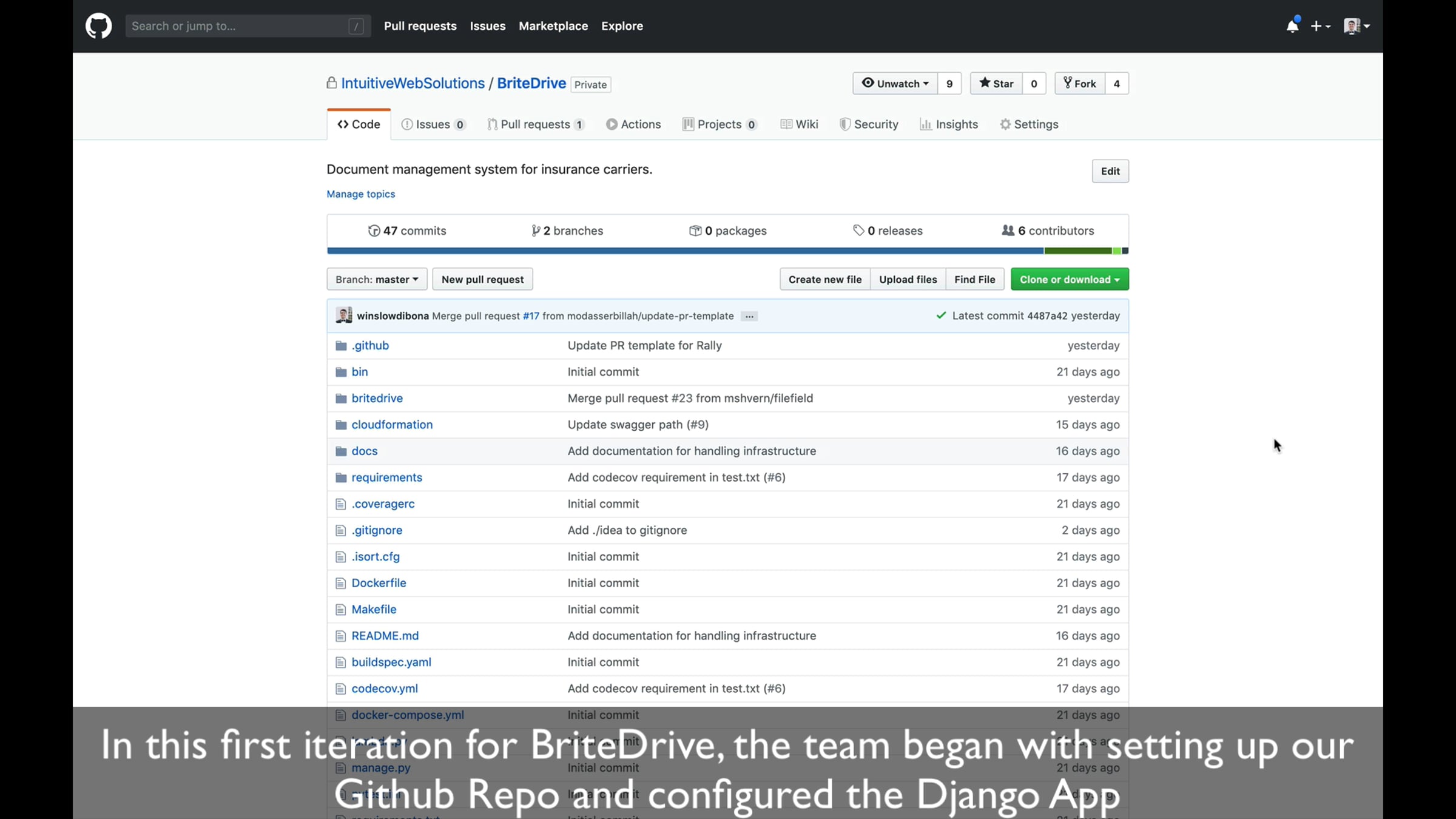Image resolution: width=1456 pixels, height=819 pixels.
Task: Expand the Clone or download menu
Action: (1069, 279)
